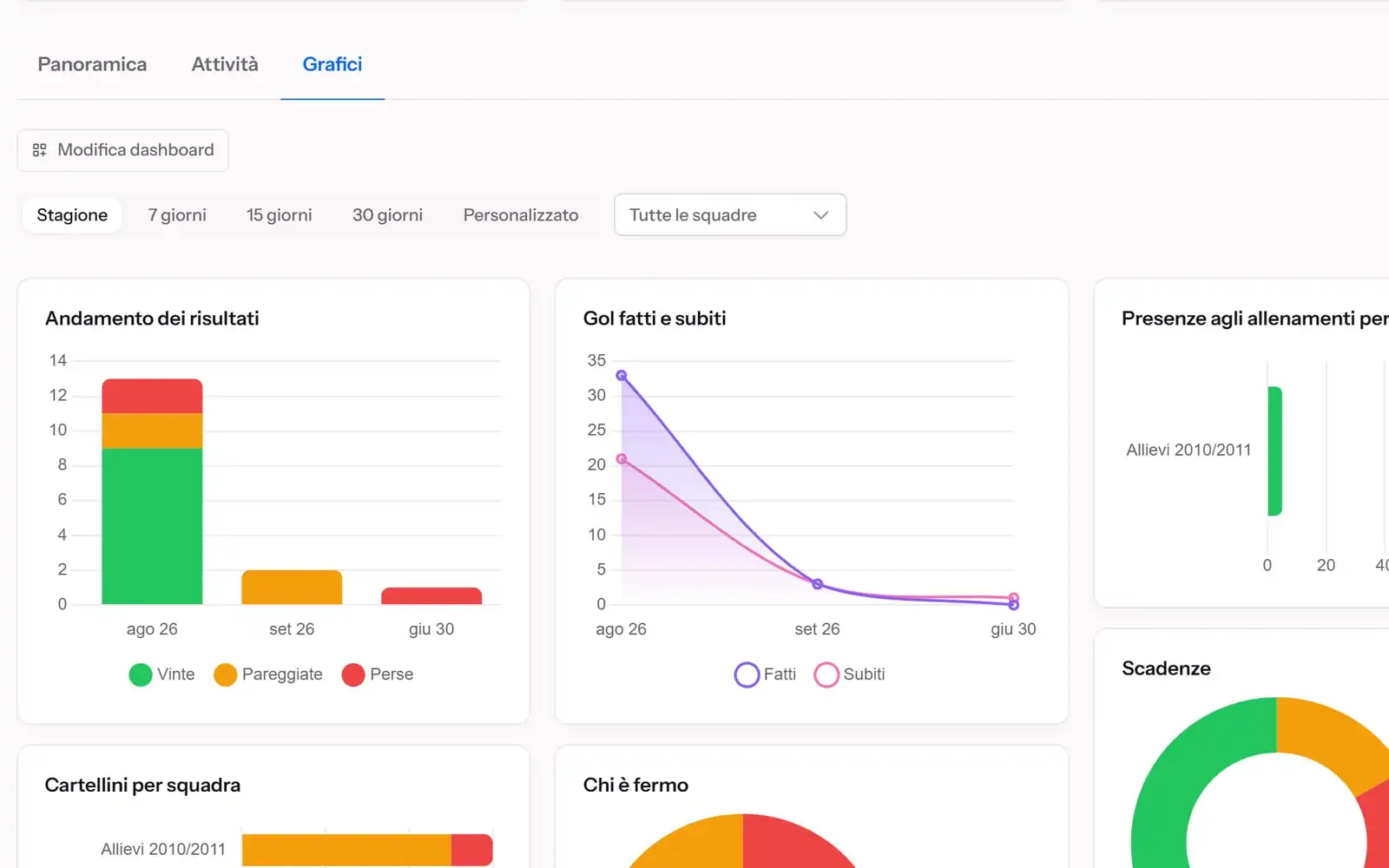Select the 30 giorni range
The image size is (1389, 868).
[x=387, y=215]
